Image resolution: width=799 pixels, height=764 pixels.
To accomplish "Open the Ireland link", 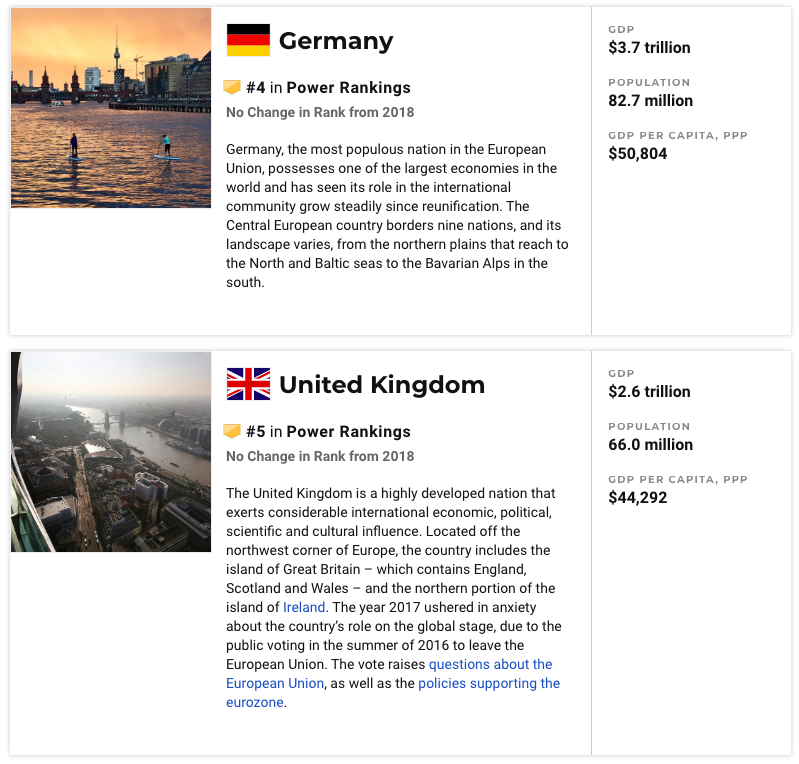I will click(x=304, y=607).
